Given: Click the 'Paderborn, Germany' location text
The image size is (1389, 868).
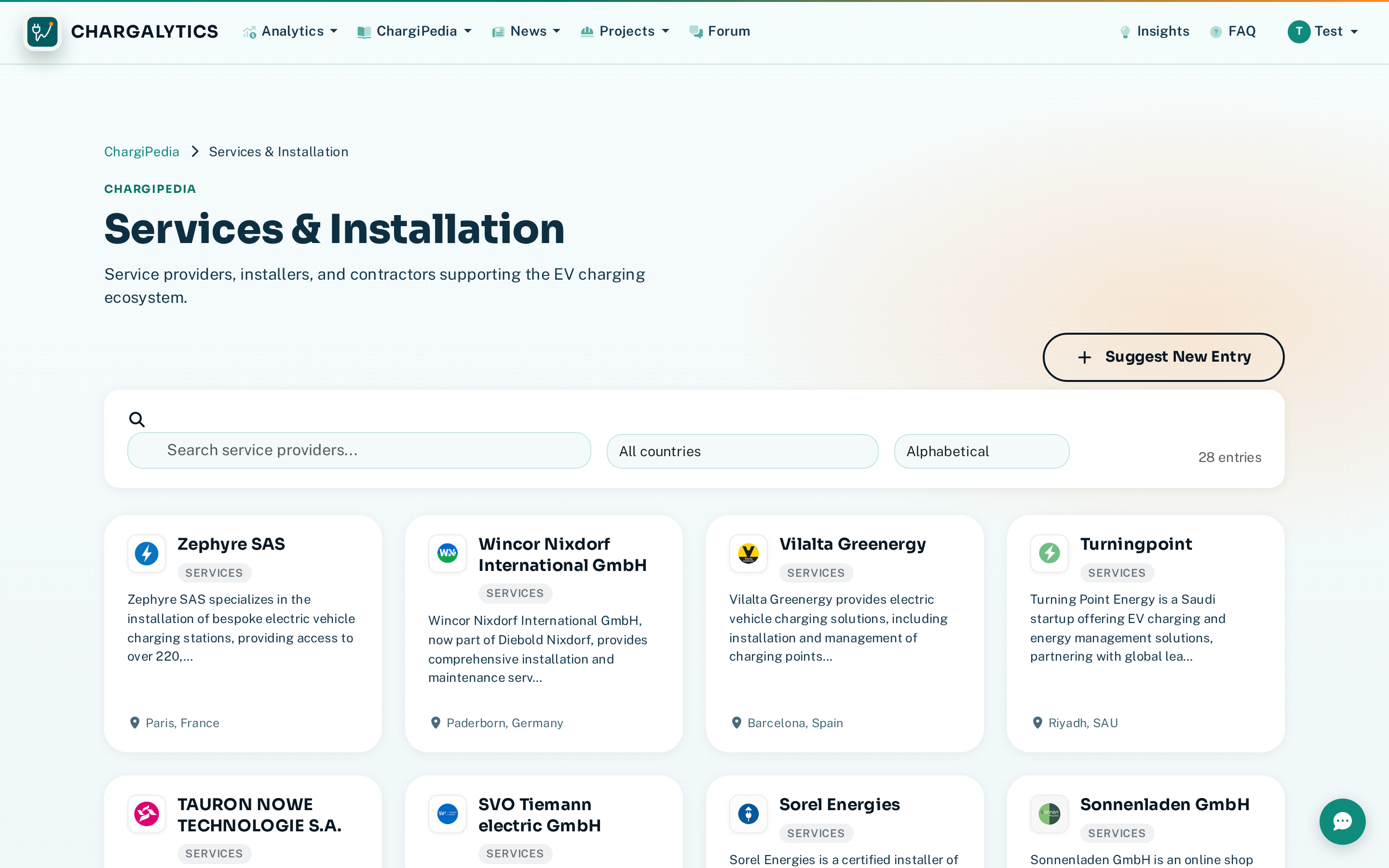Looking at the screenshot, I should coord(504,723).
